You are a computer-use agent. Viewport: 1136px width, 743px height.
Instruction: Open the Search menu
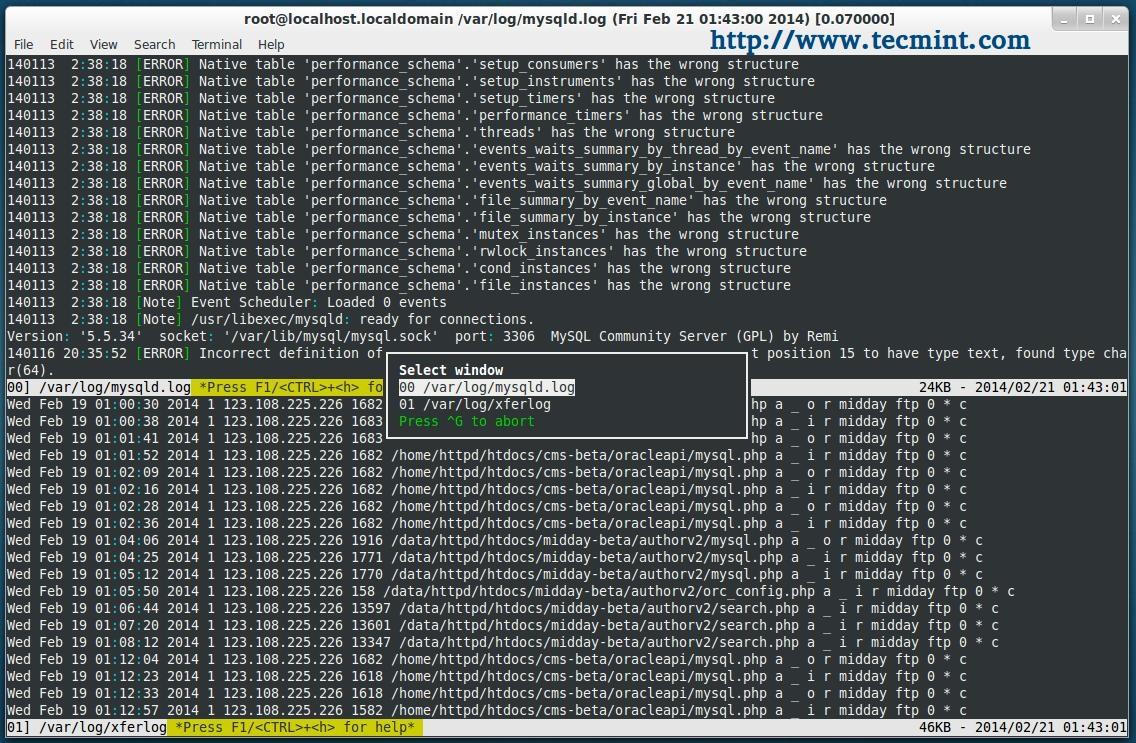[154, 44]
